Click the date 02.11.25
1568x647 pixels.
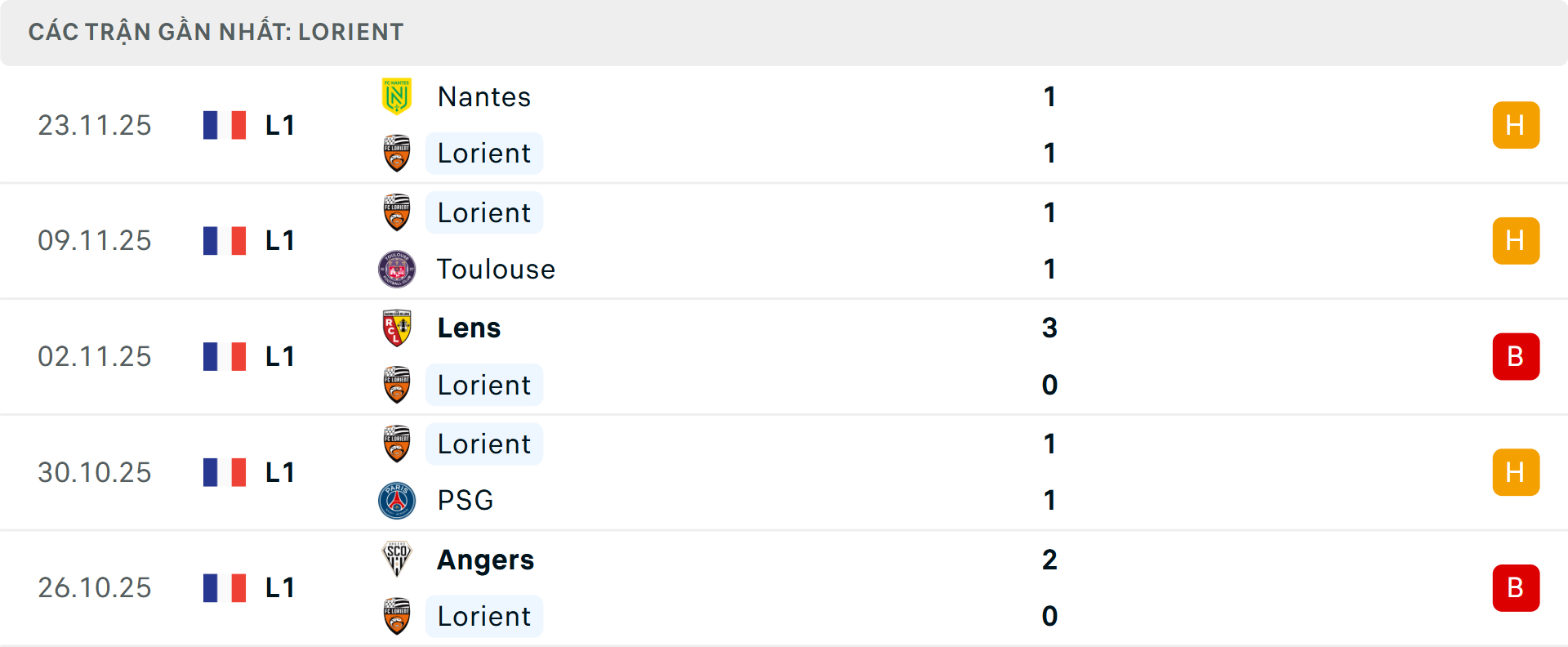[95, 356]
